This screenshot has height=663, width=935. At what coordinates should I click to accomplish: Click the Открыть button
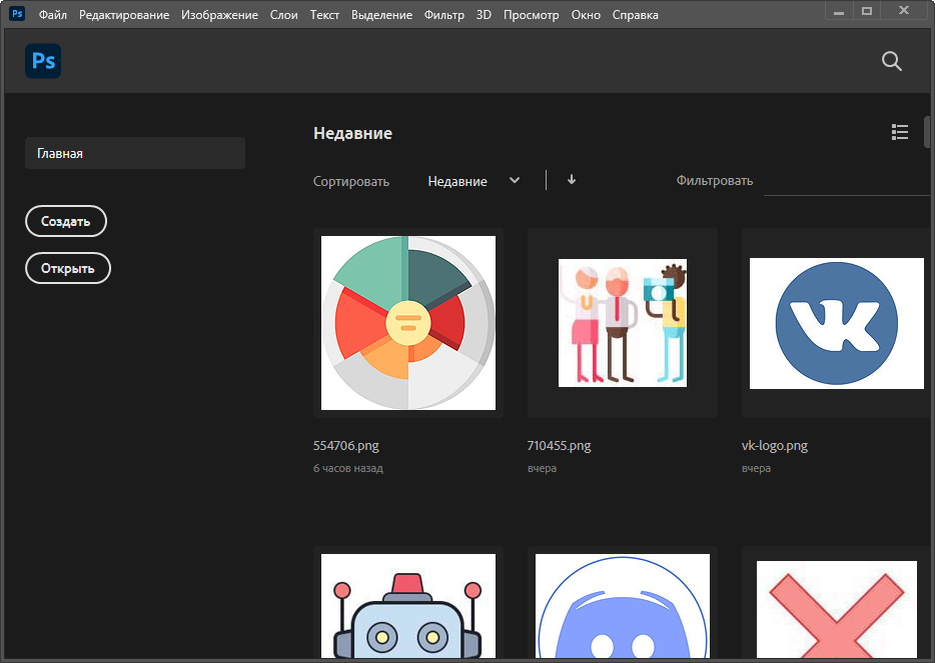coord(68,268)
